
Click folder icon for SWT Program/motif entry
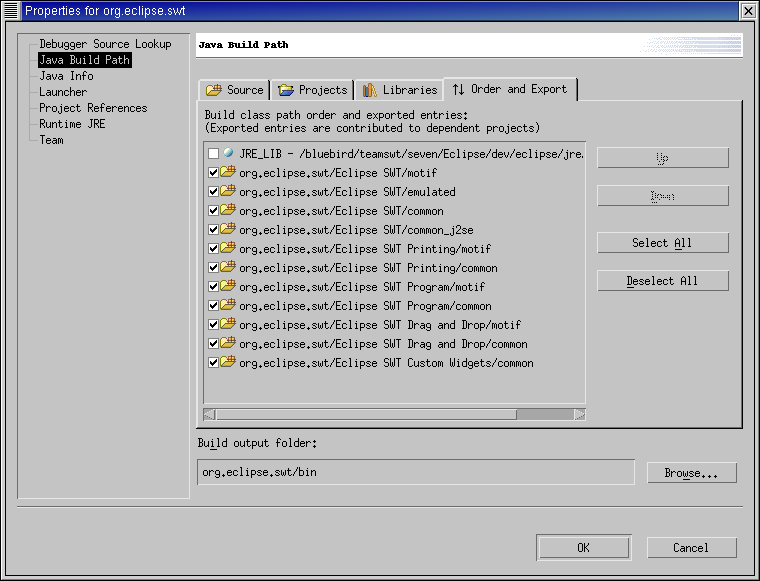[228, 285]
